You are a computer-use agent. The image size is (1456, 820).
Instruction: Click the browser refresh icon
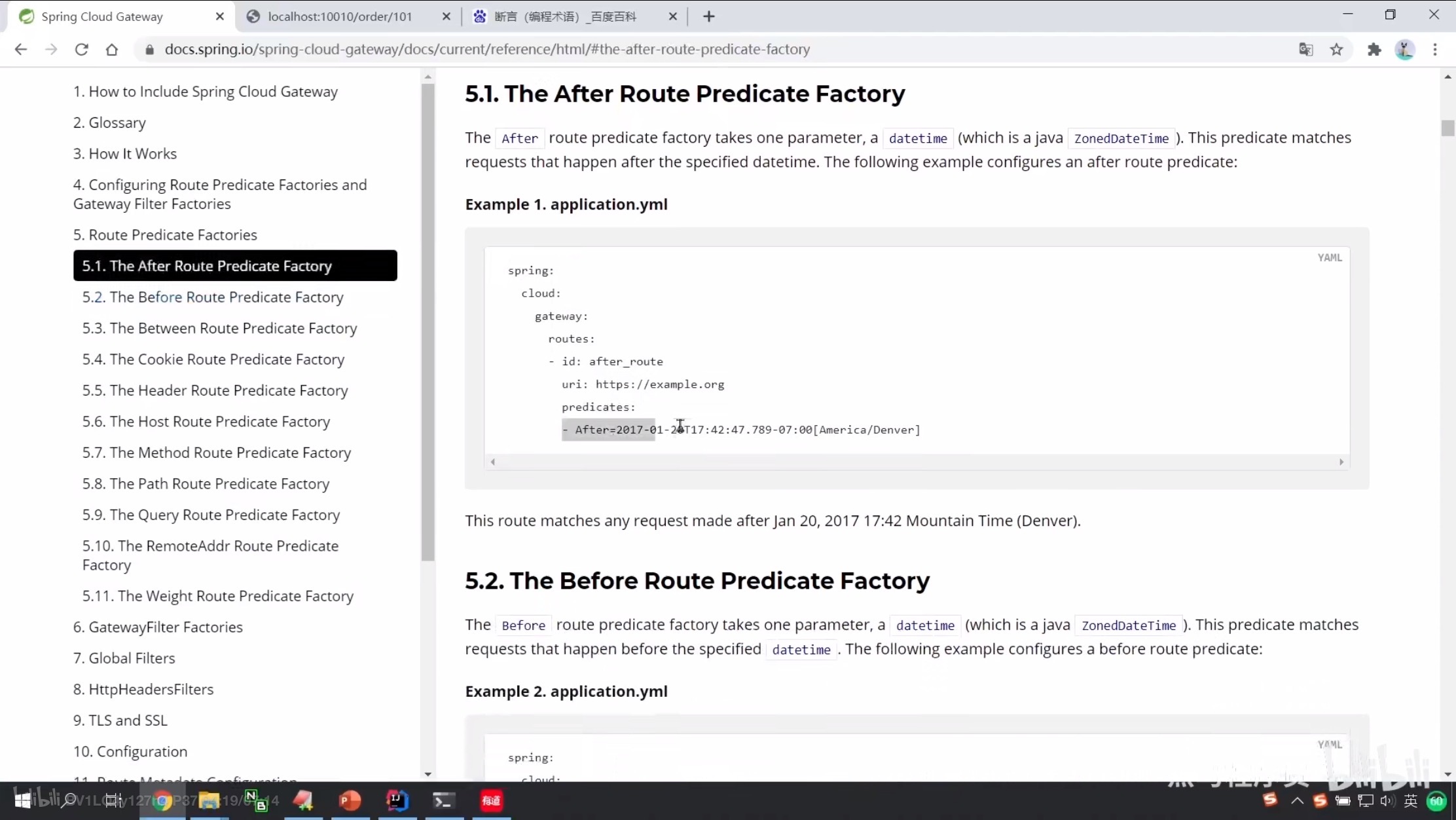(81, 49)
